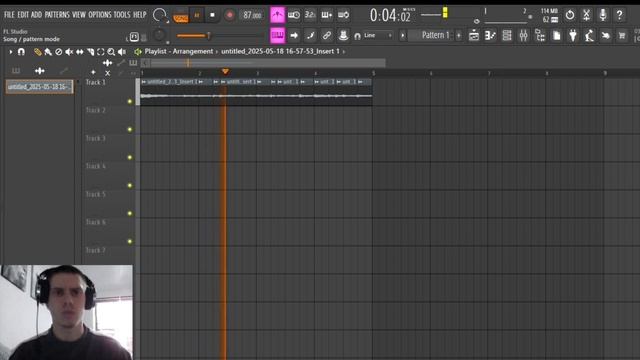The image size is (640, 360).
Task: Toggle the recording countdown button
Action: 310,15
